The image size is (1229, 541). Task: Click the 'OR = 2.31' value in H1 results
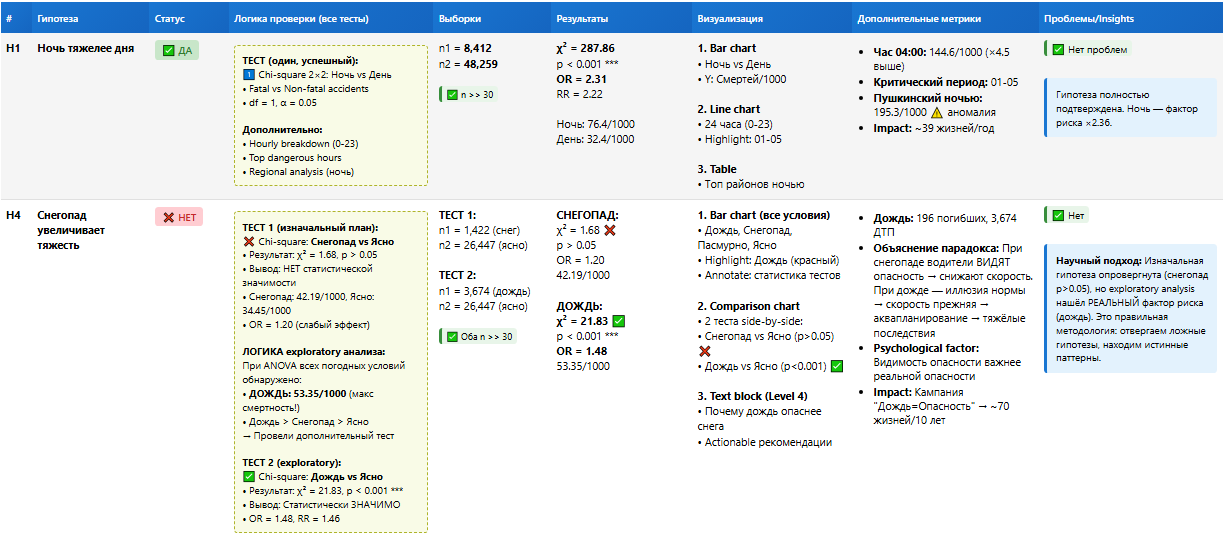coord(581,78)
